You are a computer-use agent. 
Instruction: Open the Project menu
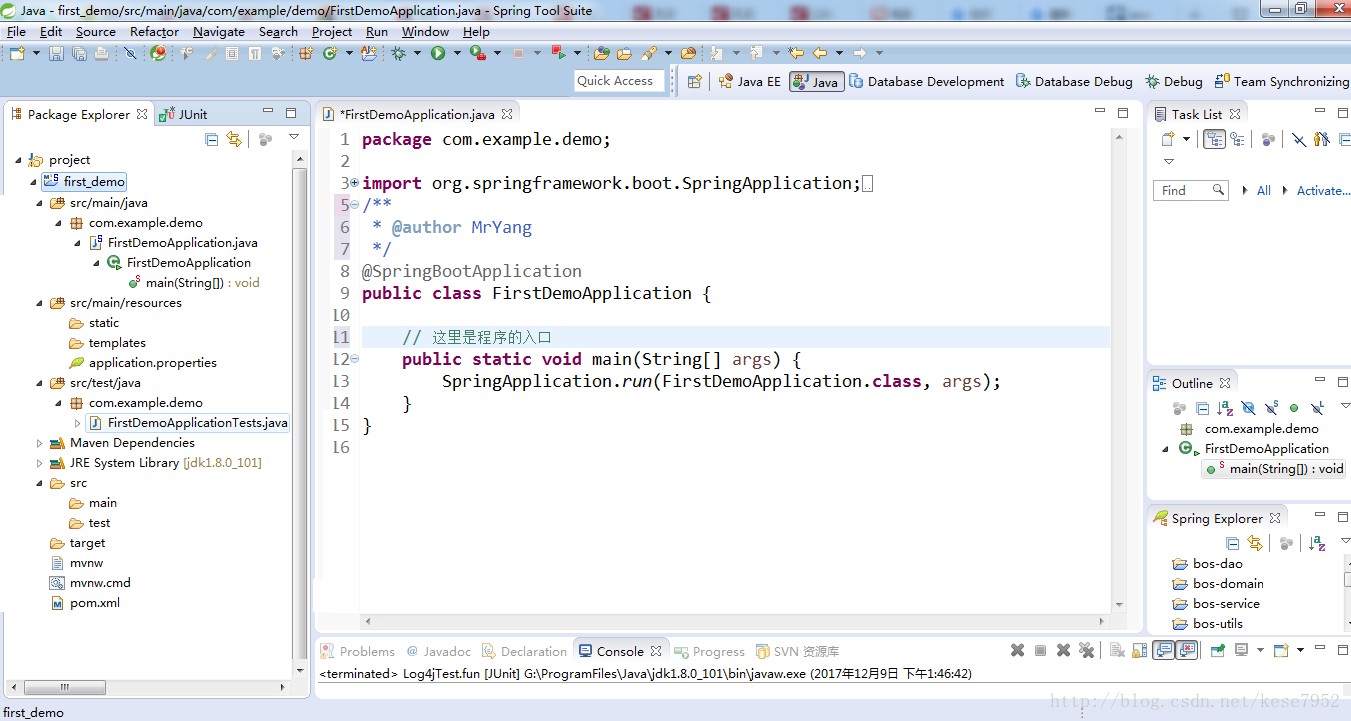click(x=332, y=31)
